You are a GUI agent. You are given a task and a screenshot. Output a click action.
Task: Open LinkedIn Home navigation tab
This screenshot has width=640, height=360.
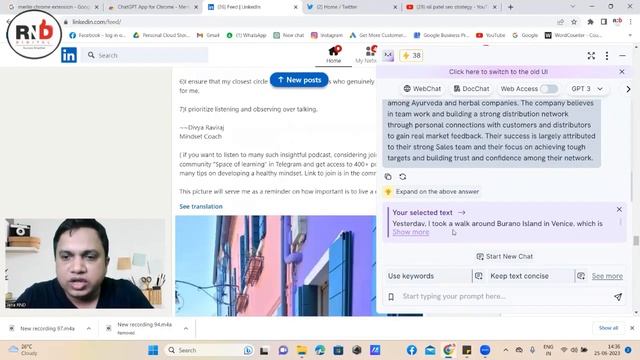click(333, 55)
